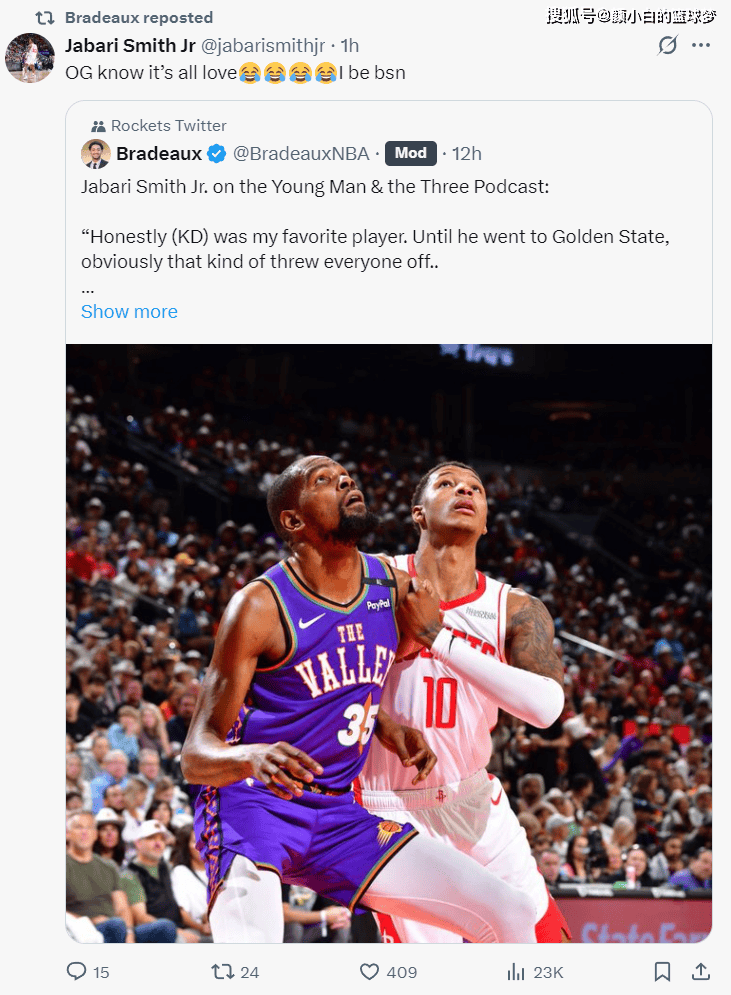Viewport: 731px width, 995px height.
Task: Click the Bradeaux reposted header
Action: point(139,17)
